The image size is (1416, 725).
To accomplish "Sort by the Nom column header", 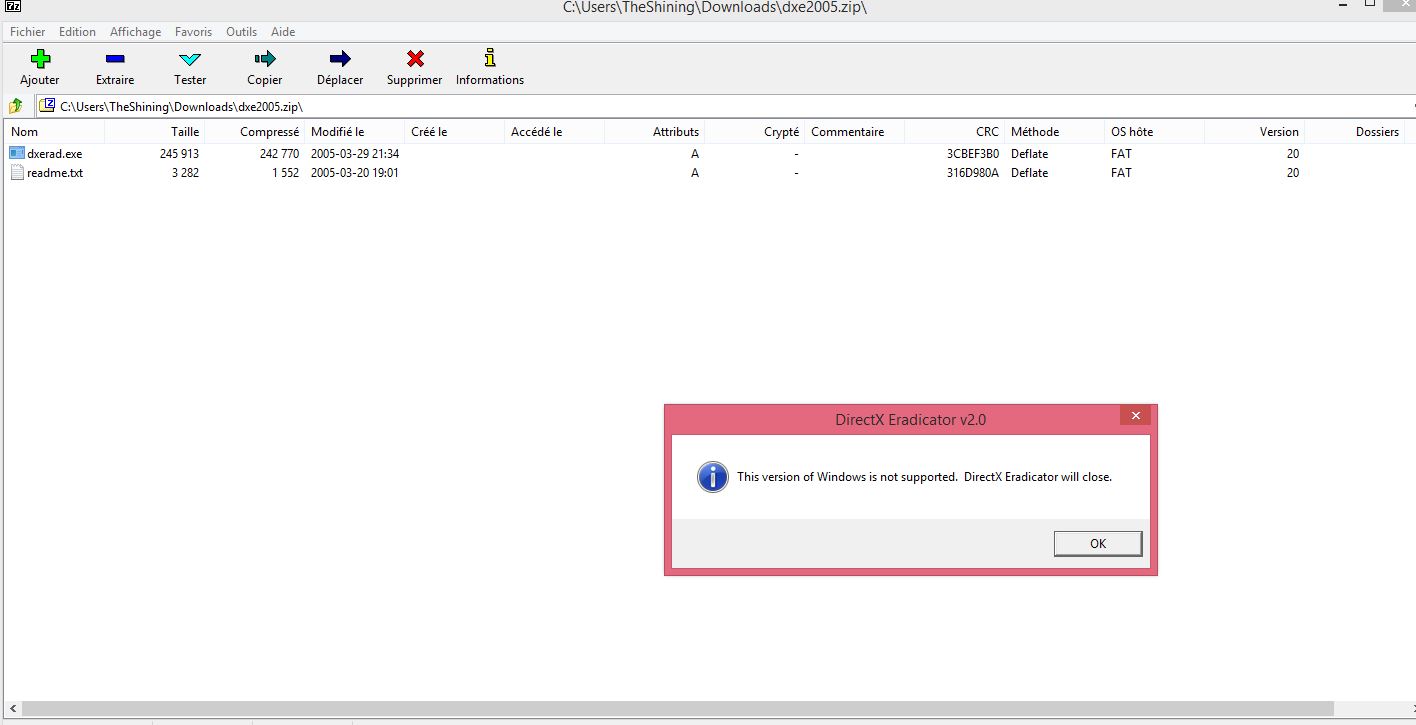I will pyautogui.click(x=54, y=132).
